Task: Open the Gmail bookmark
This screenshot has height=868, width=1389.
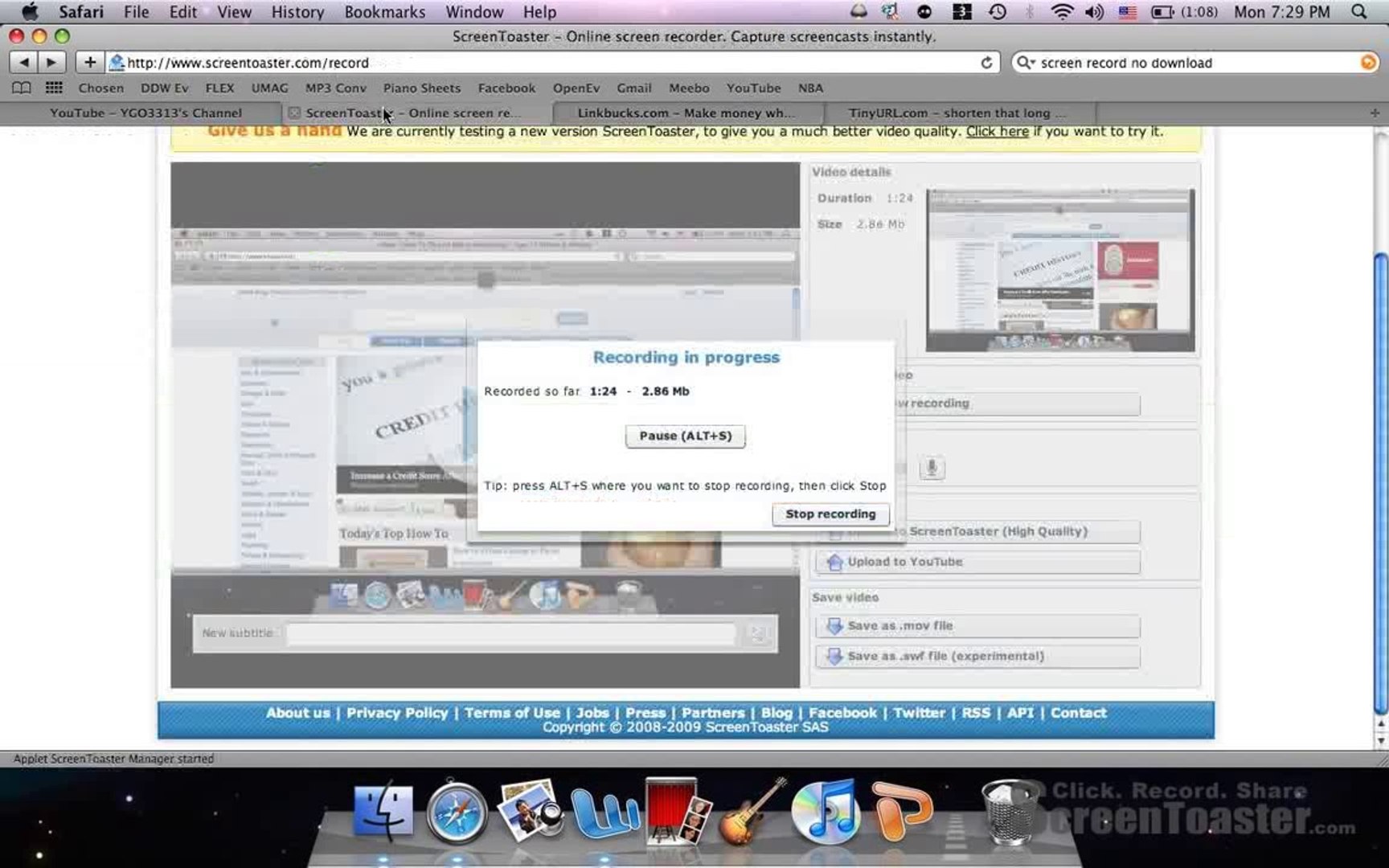Action: point(634,88)
